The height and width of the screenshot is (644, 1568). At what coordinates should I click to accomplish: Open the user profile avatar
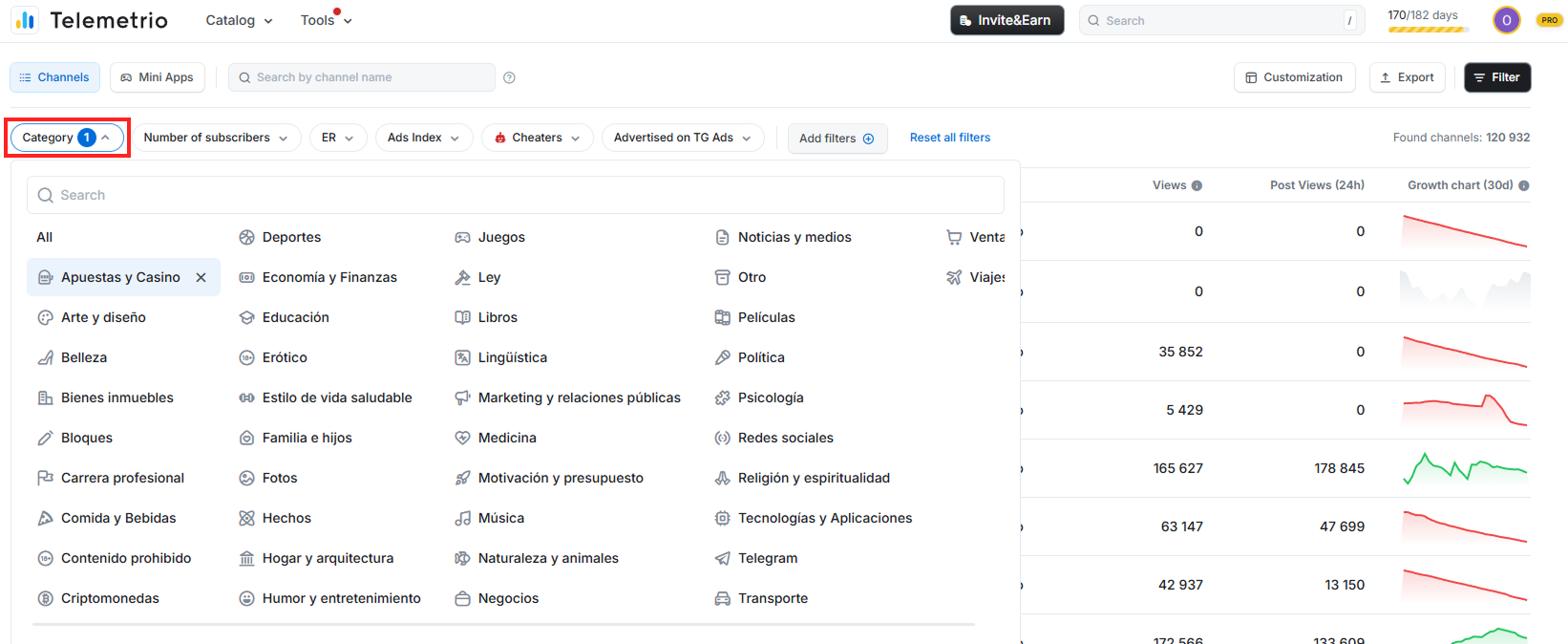[x=1506, y=20]
